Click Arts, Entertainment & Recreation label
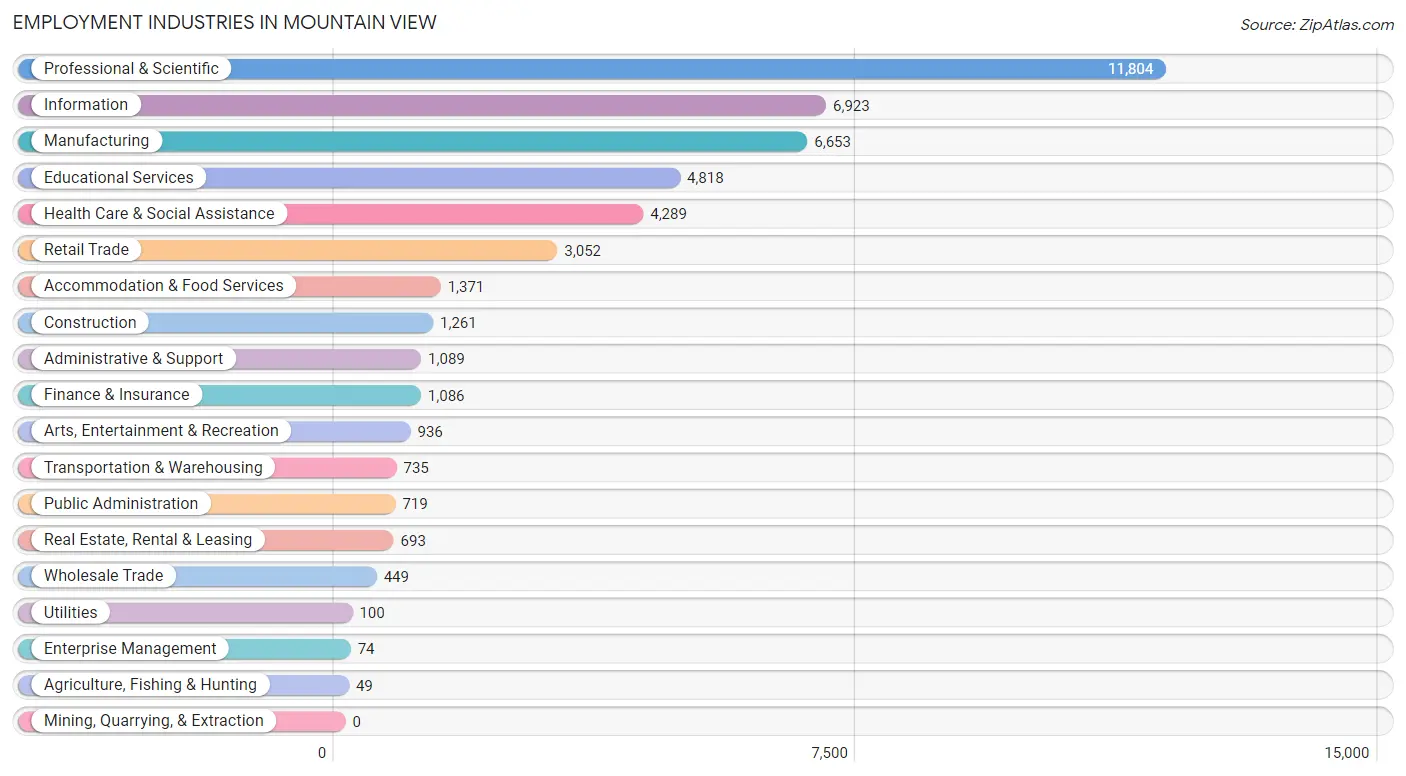The image size is (1406, 776). [x=162, y=431]
